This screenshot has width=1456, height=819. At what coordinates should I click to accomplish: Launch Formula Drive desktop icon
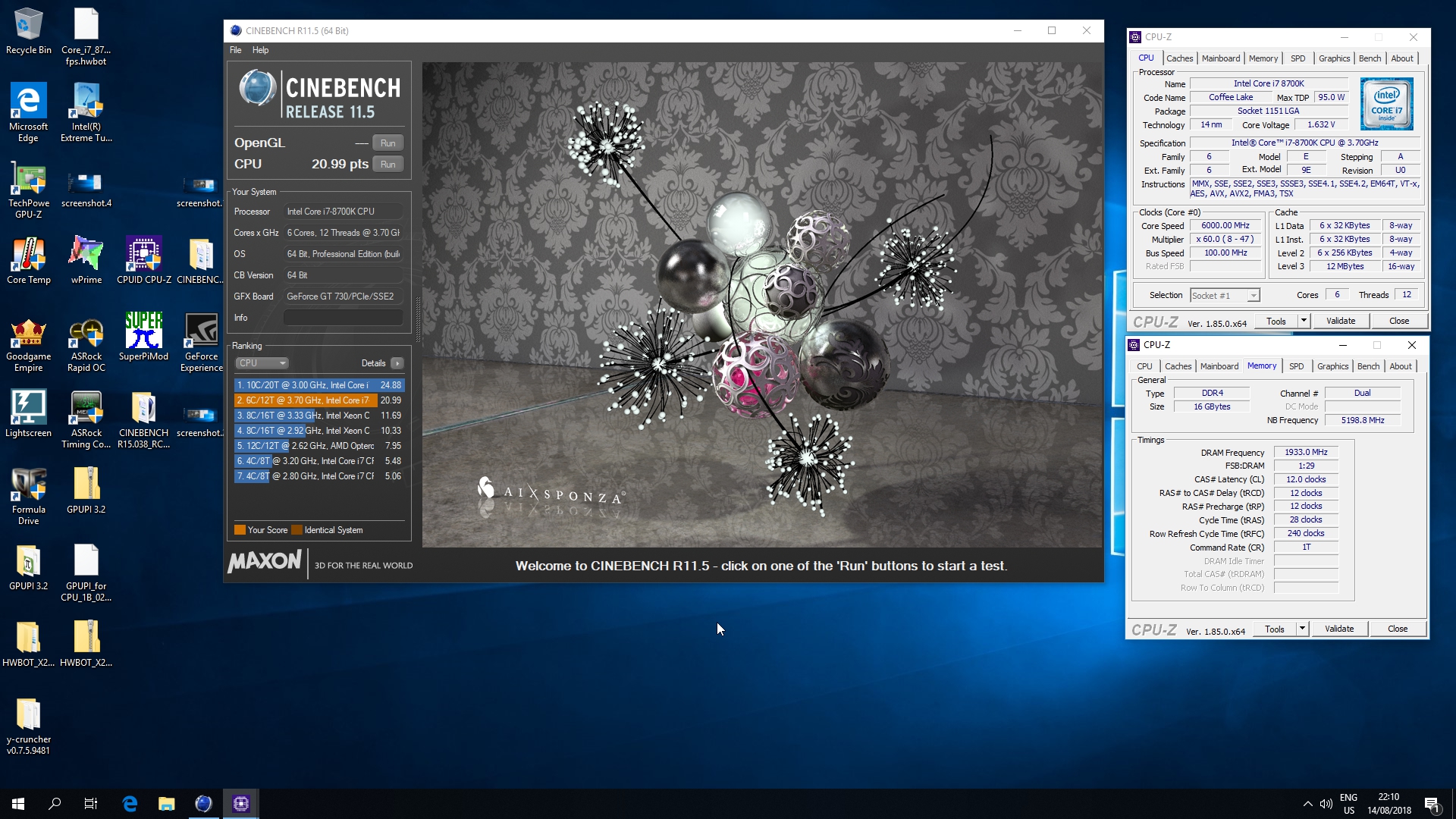tap(28, 496)
